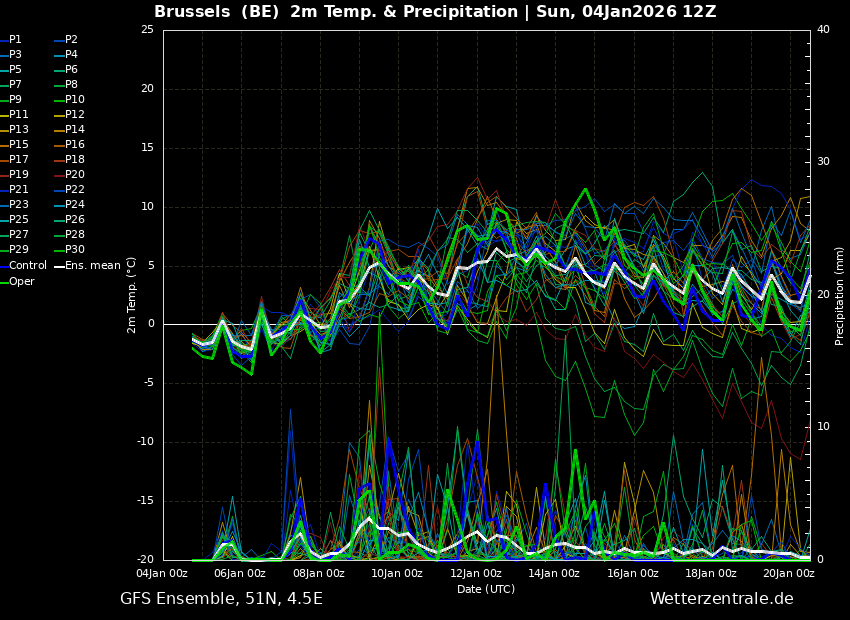Image resolution: width=850 pixels, height=620 pixels.
Task: Select the P13 legend label
Action: 18,130
